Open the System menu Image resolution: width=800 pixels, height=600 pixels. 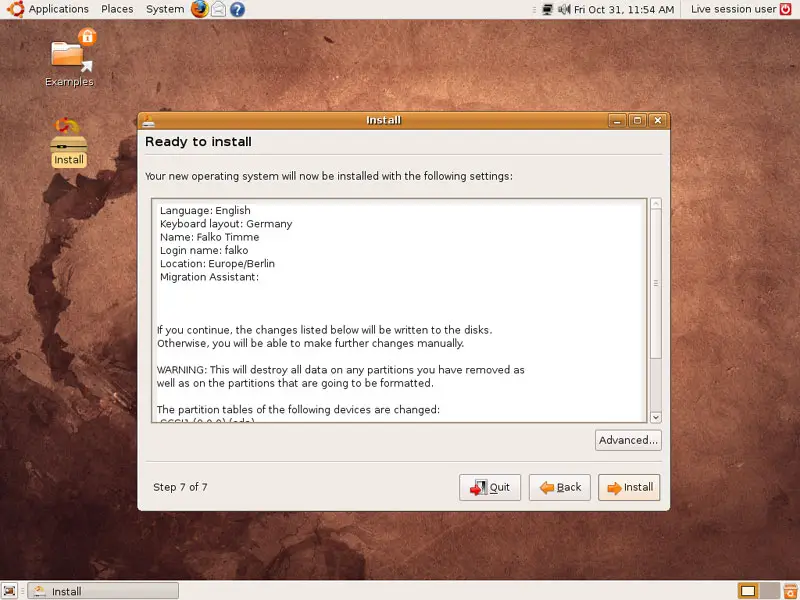click(x=165, y=9)
